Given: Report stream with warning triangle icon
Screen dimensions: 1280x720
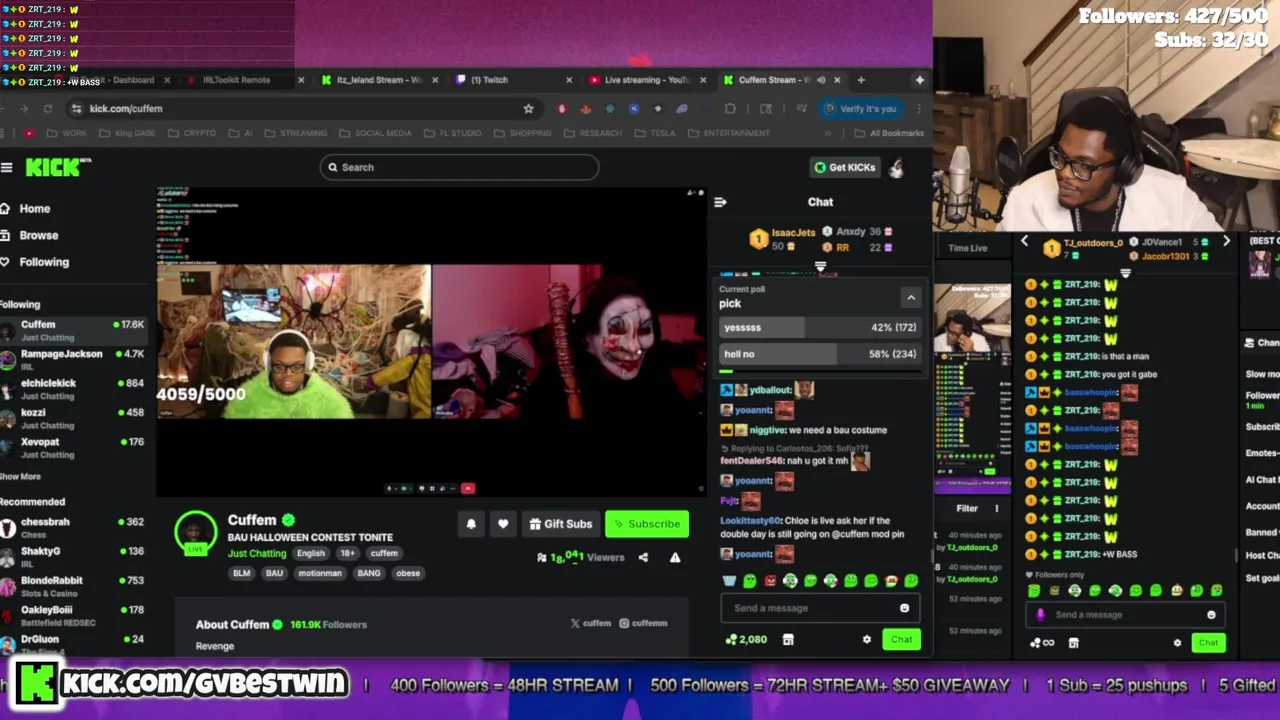Looking at the screenshot, I should coord(675,557).
